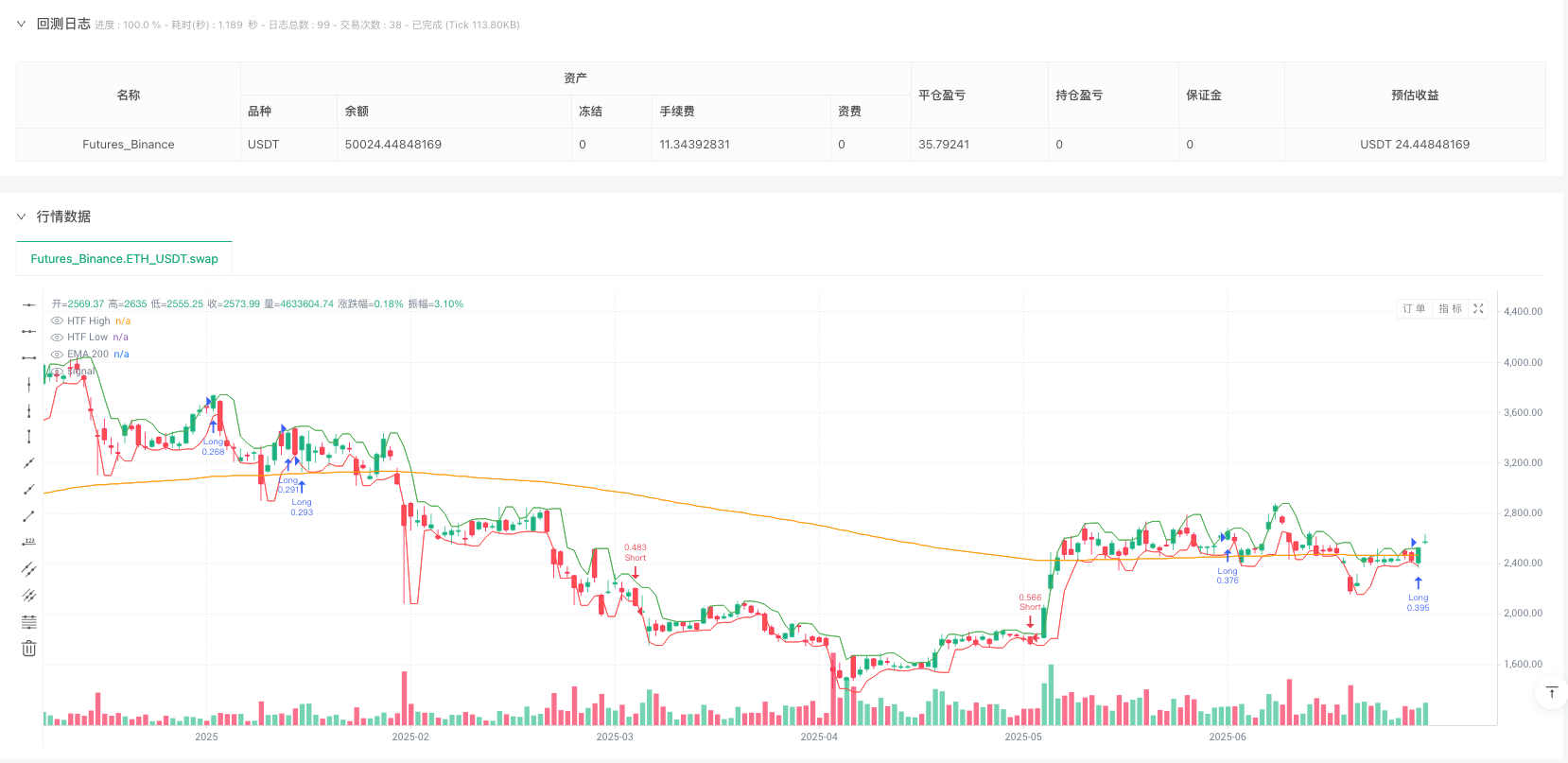Click the 2025-03 label on time axis
Image resolution: width=1568 pixels, height=763 pixels.
614,737
